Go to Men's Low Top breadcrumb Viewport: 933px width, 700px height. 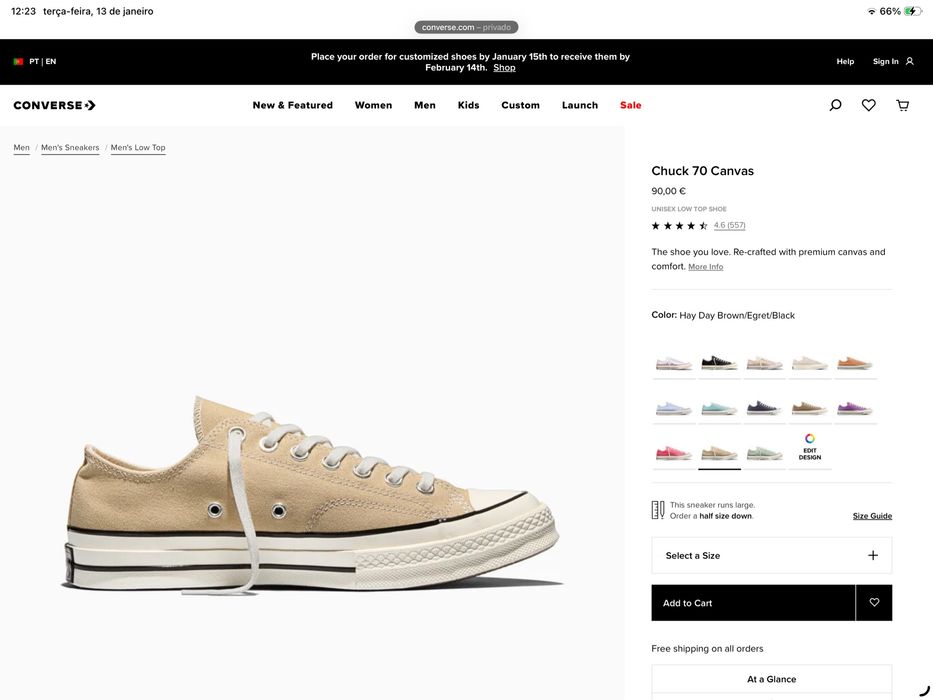138,148
